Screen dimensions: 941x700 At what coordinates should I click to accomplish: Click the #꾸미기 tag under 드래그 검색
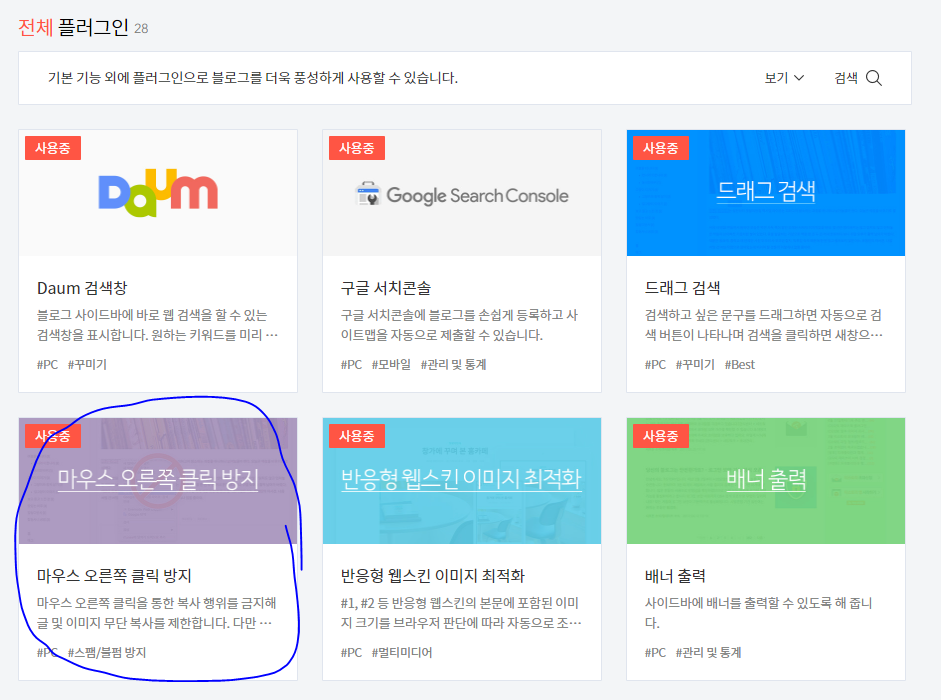[x=695, y=364]
